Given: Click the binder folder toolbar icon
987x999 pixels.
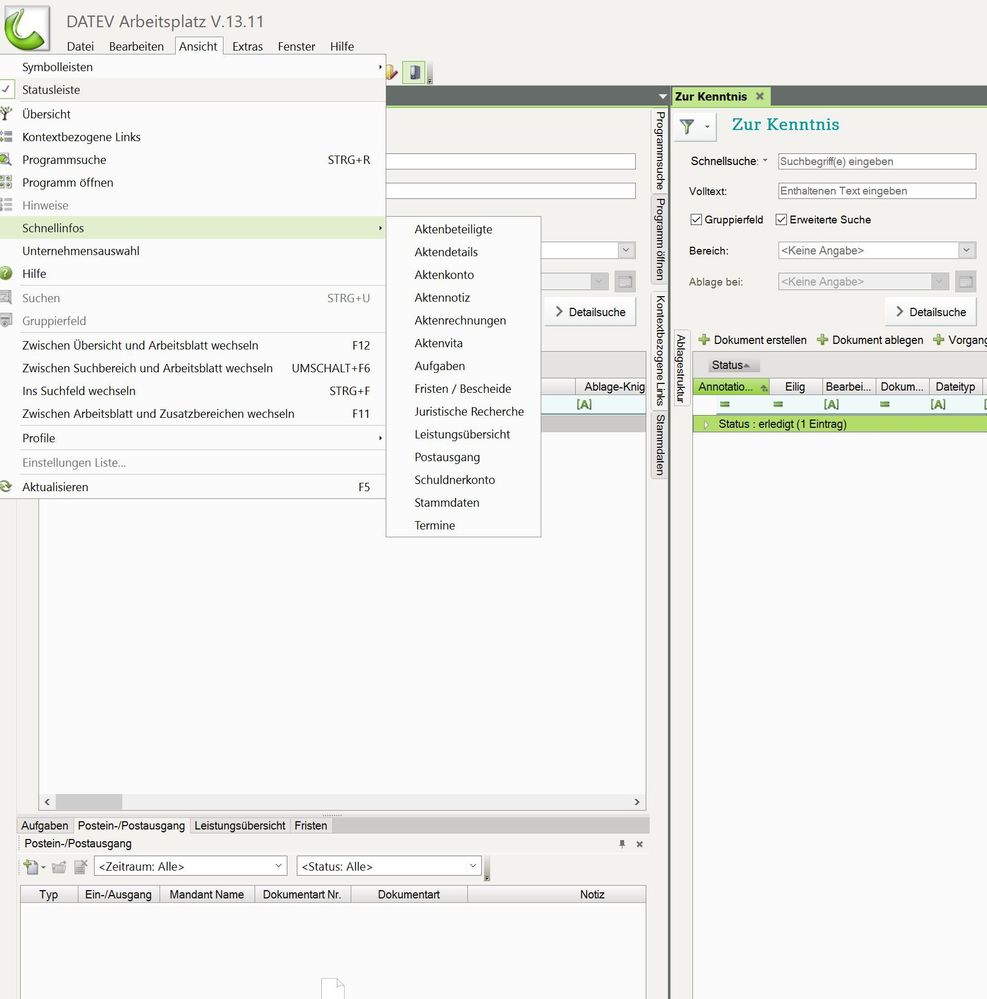Looking at the screenshot, I should click(414, 72).
